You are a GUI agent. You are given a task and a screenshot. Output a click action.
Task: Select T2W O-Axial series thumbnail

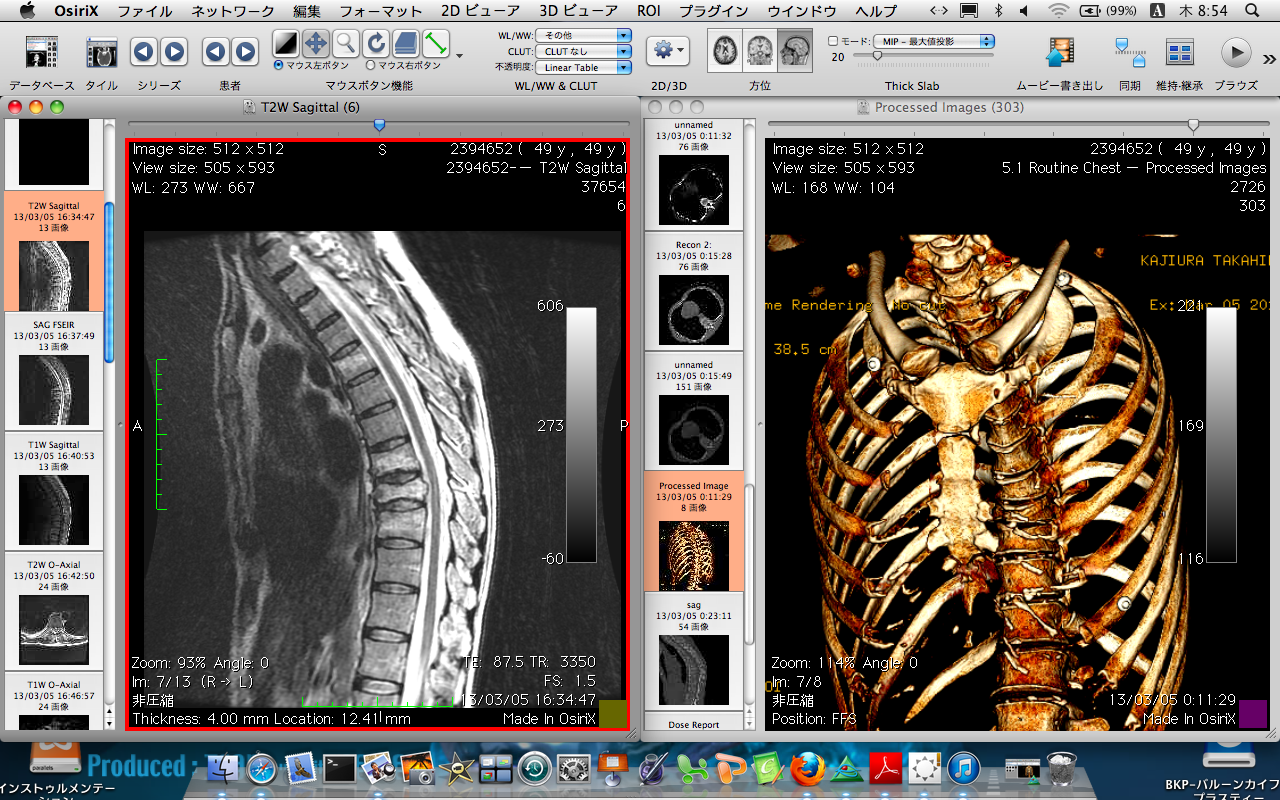pyautogui.click(x=54, y=612)
